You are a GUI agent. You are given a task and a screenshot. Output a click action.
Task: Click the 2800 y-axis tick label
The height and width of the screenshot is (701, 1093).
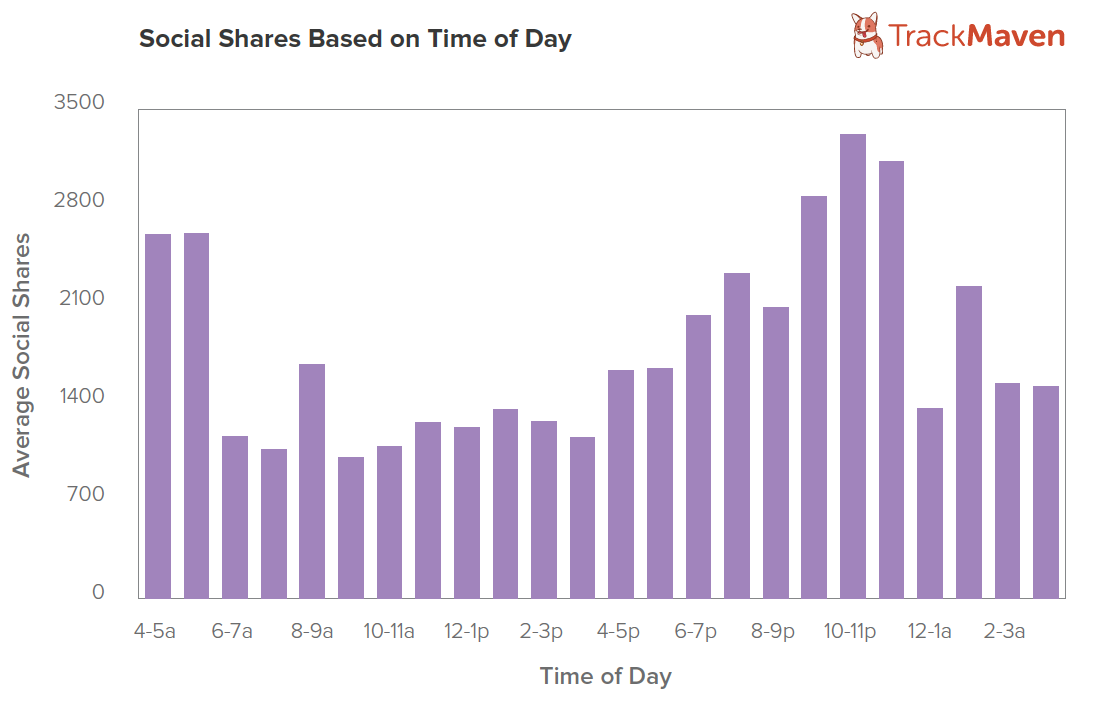(79, 200)
